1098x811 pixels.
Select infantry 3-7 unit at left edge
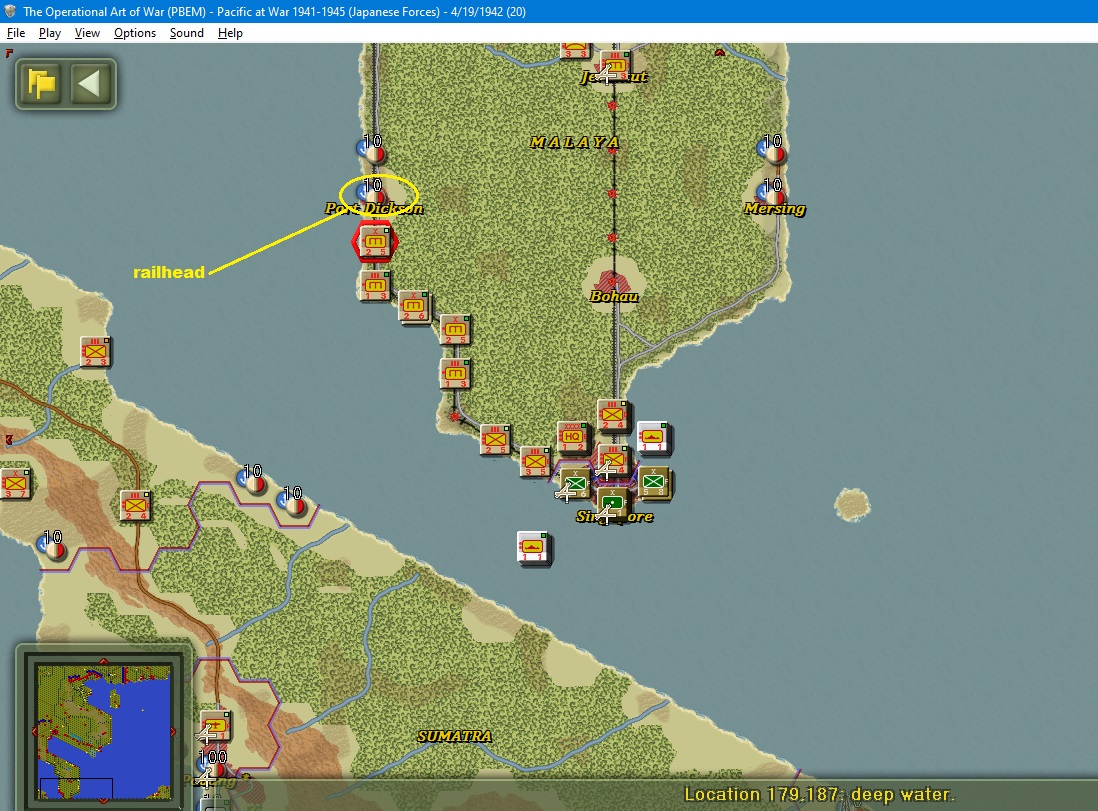click(15, 484)
